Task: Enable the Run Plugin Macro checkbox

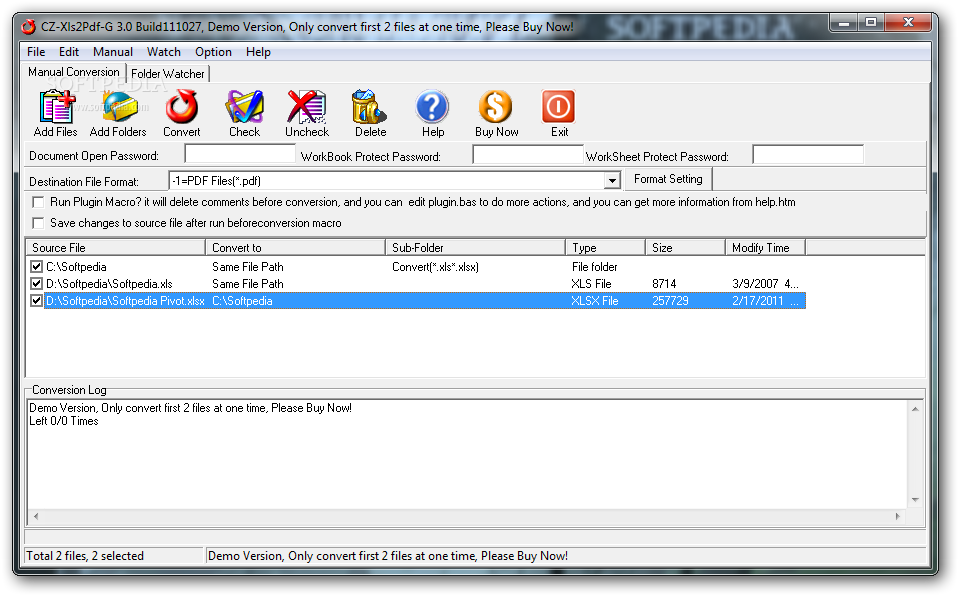Action: tap(38, 202)
